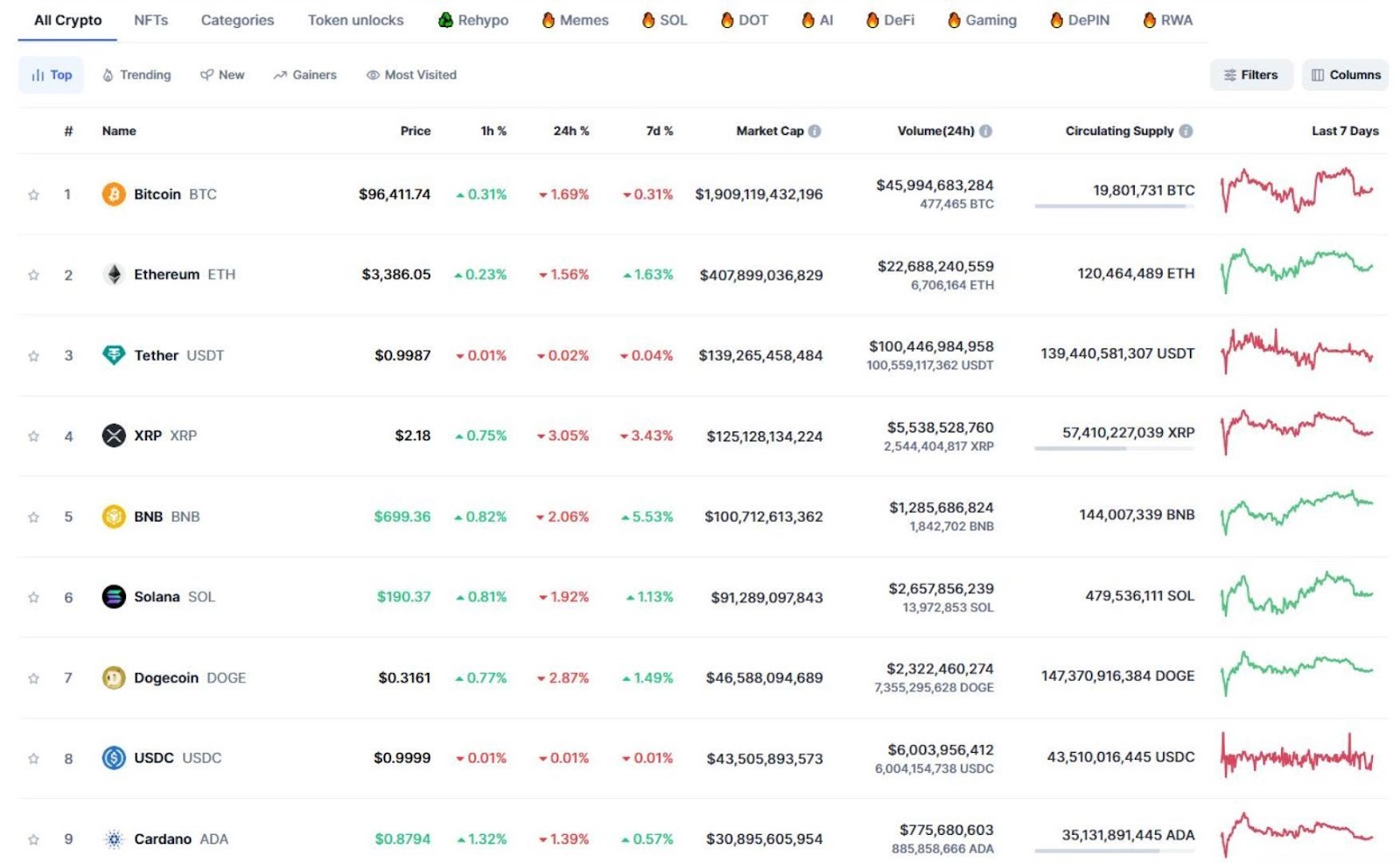Click the flame icon beside RWA
1400x863 pixels.
pos(1150,19)
